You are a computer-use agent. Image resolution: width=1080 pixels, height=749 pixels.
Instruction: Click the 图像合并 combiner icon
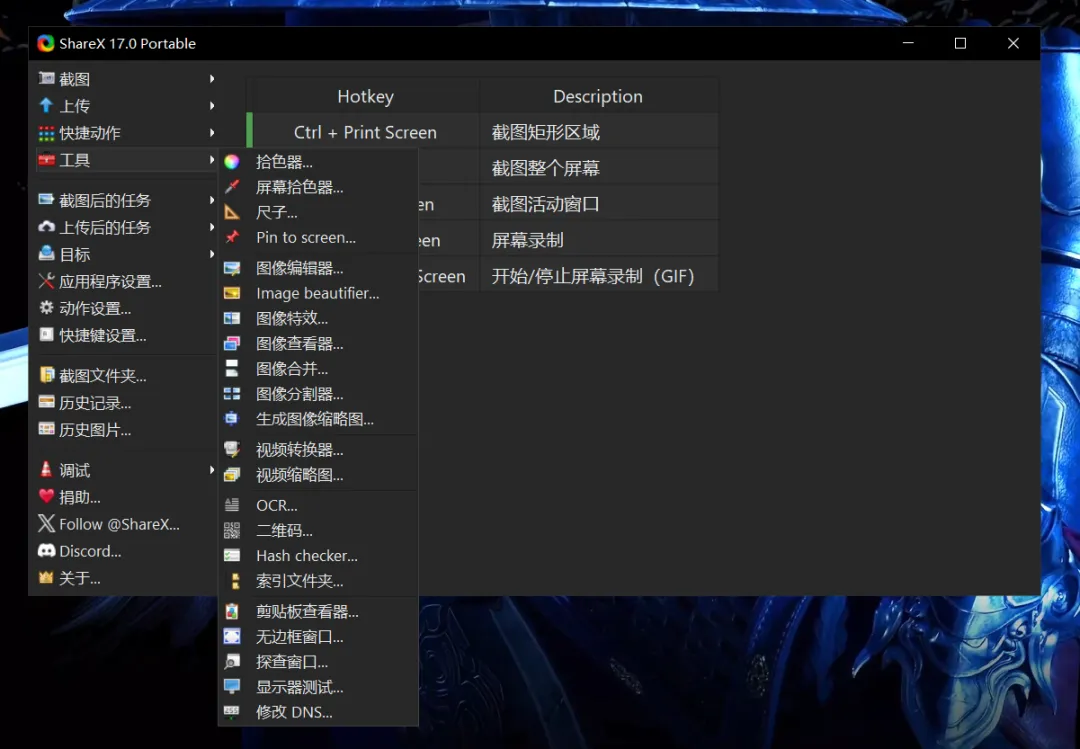tap(232, 369)
